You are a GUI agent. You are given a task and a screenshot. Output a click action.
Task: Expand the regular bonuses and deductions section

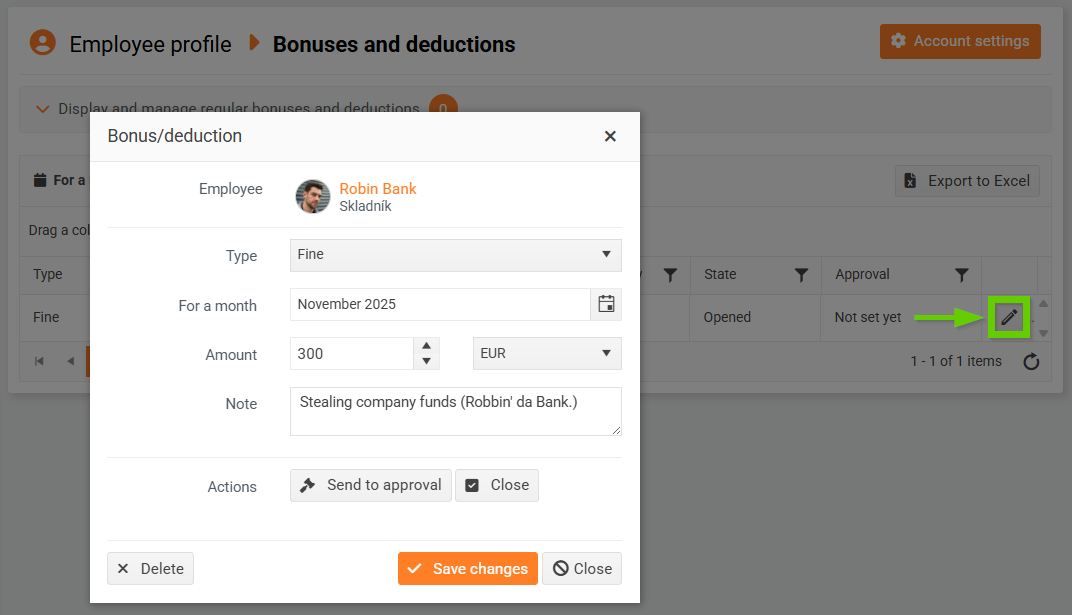point(43,109)
